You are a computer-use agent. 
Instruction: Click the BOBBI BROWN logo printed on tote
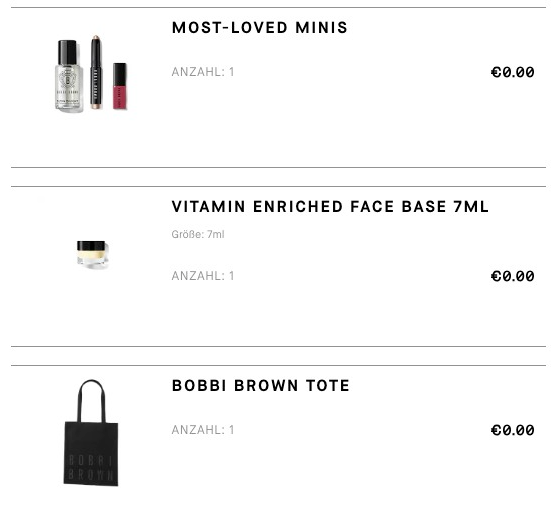click(91, 467)
